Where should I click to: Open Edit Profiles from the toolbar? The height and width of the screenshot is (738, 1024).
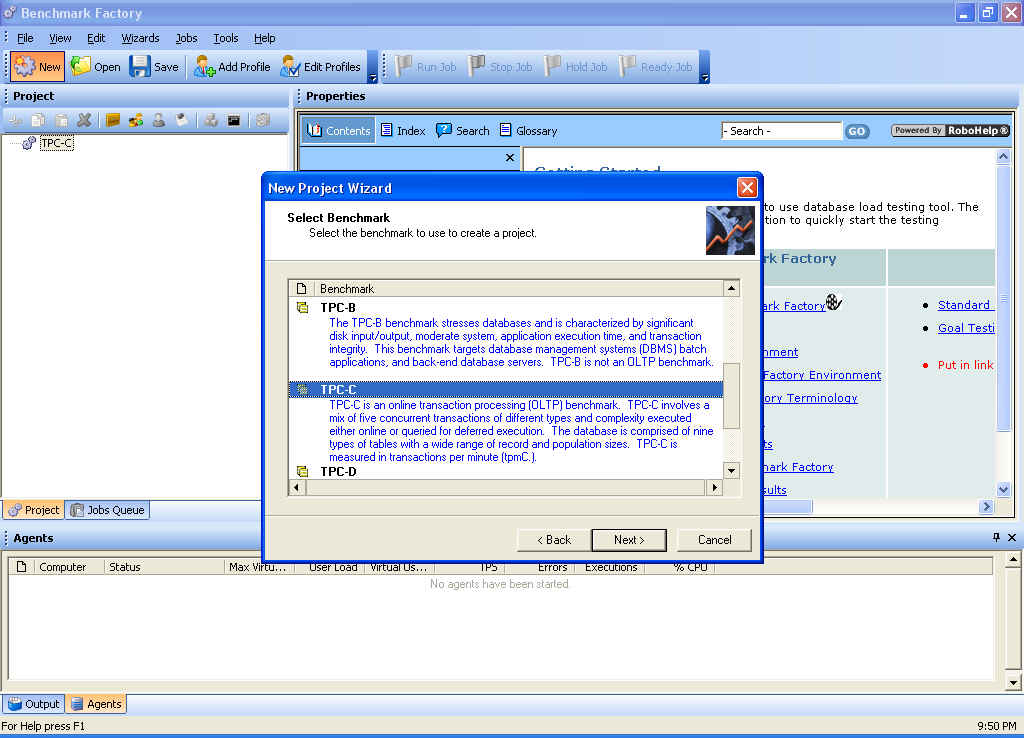[x=320, y=67]
